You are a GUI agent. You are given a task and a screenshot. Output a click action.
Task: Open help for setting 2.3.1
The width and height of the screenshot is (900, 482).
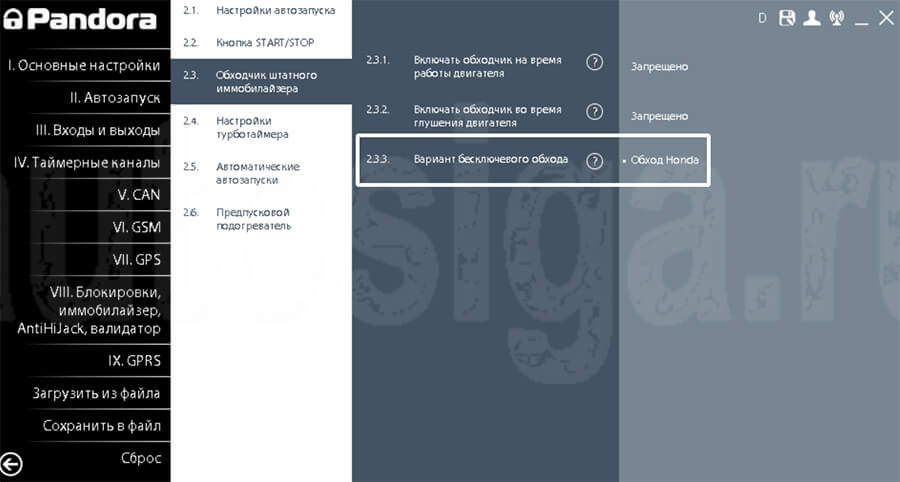(594, 62)
